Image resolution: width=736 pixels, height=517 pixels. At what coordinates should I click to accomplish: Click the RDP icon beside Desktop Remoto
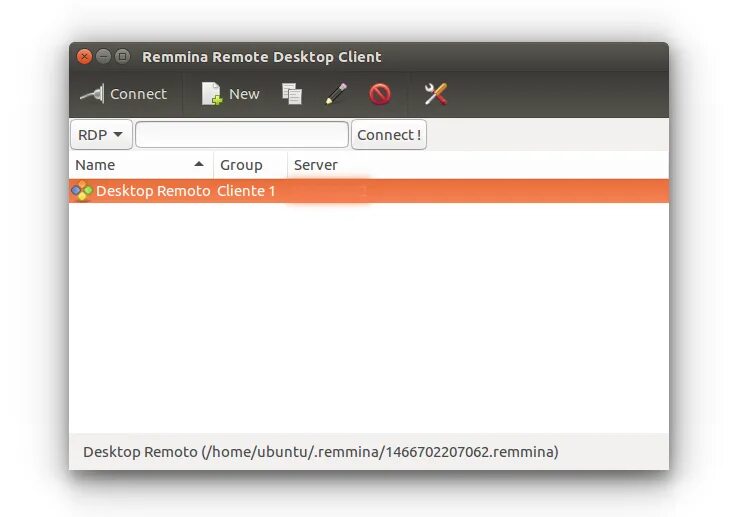point(82,191)
